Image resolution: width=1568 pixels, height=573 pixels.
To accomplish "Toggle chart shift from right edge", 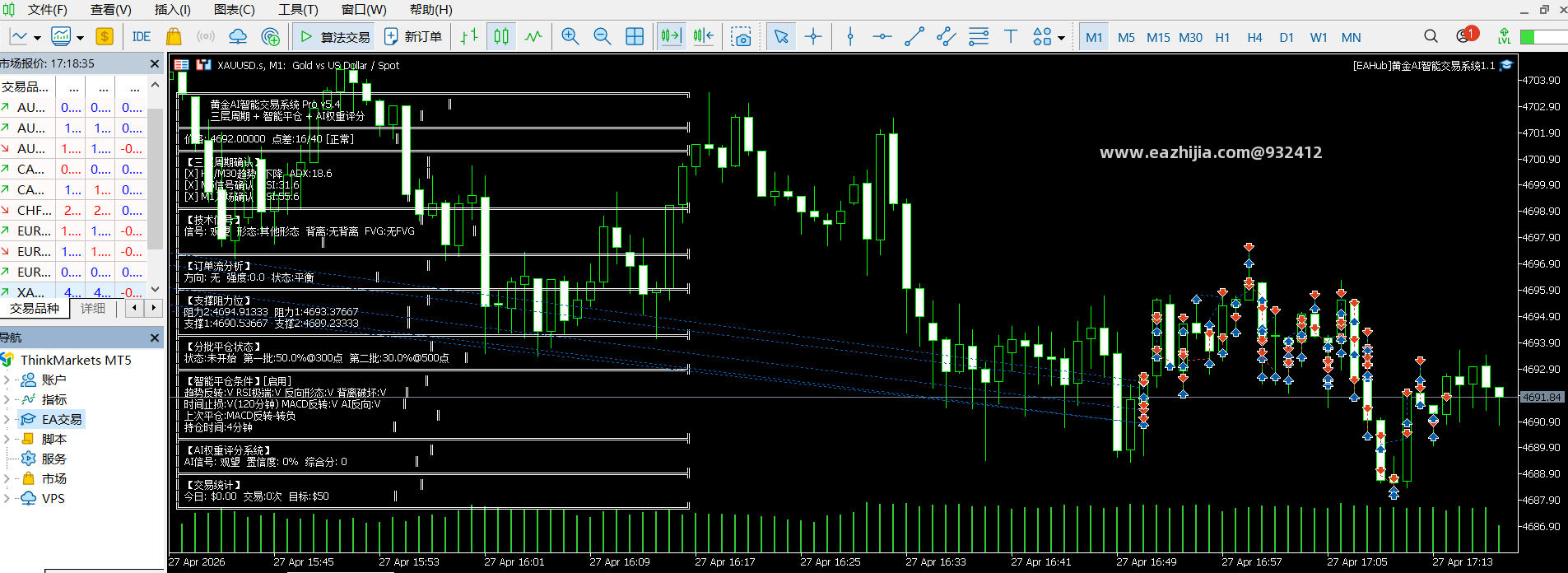I will pos(704,36).
